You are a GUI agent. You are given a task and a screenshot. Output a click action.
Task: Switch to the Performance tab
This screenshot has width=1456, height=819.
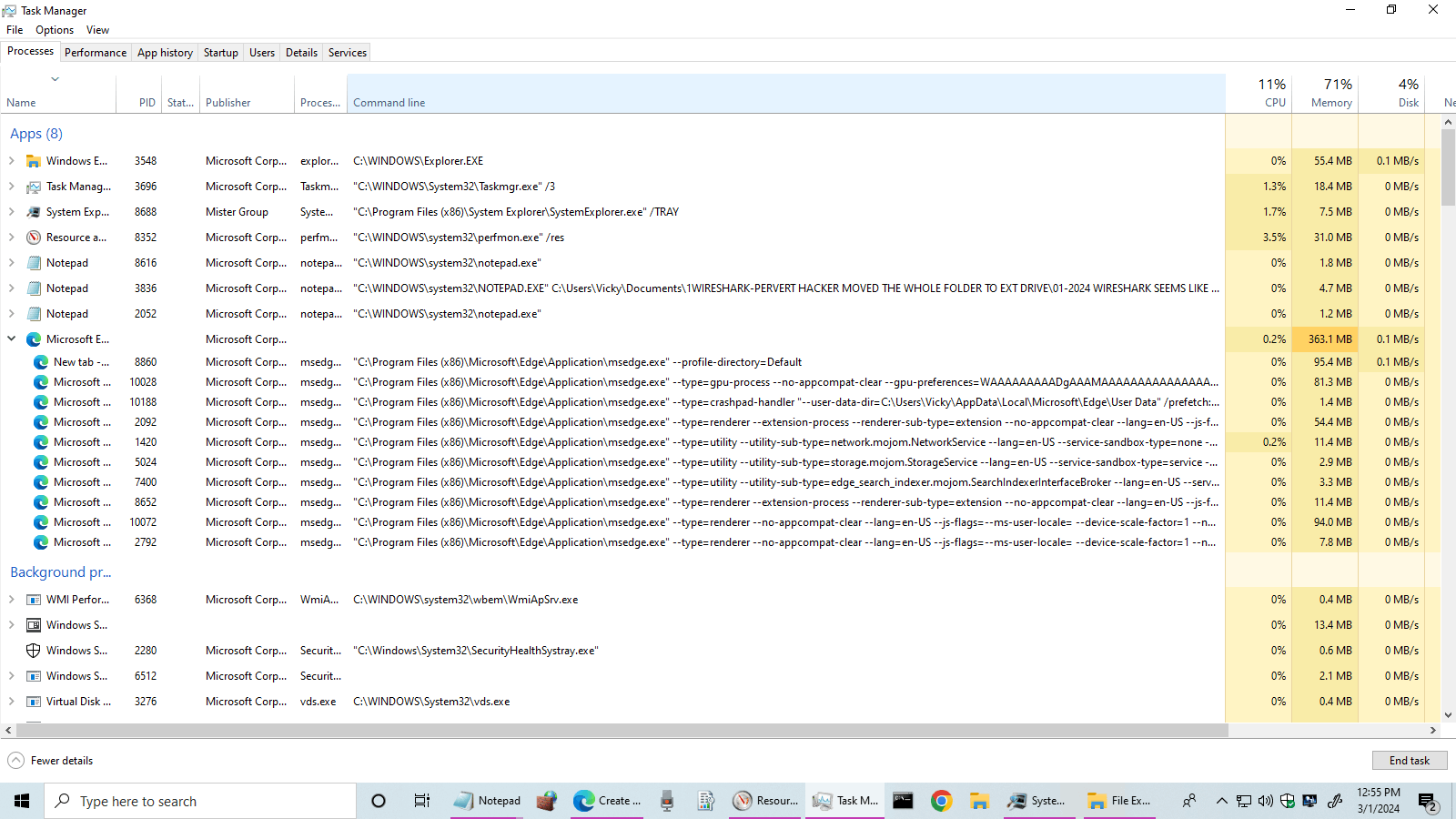coord(96,53)
